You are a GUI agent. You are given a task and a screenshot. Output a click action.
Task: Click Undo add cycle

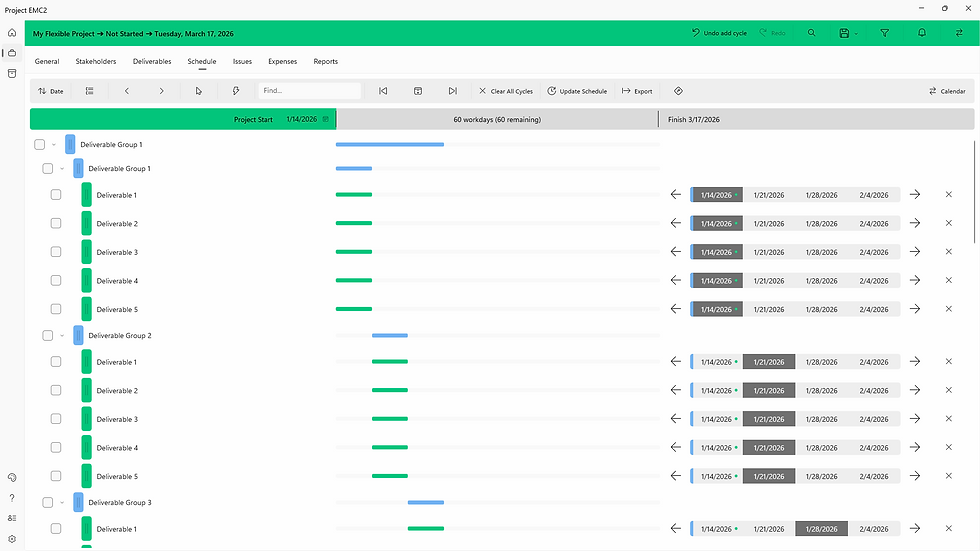pyautogui.click(x=719, y=33)
